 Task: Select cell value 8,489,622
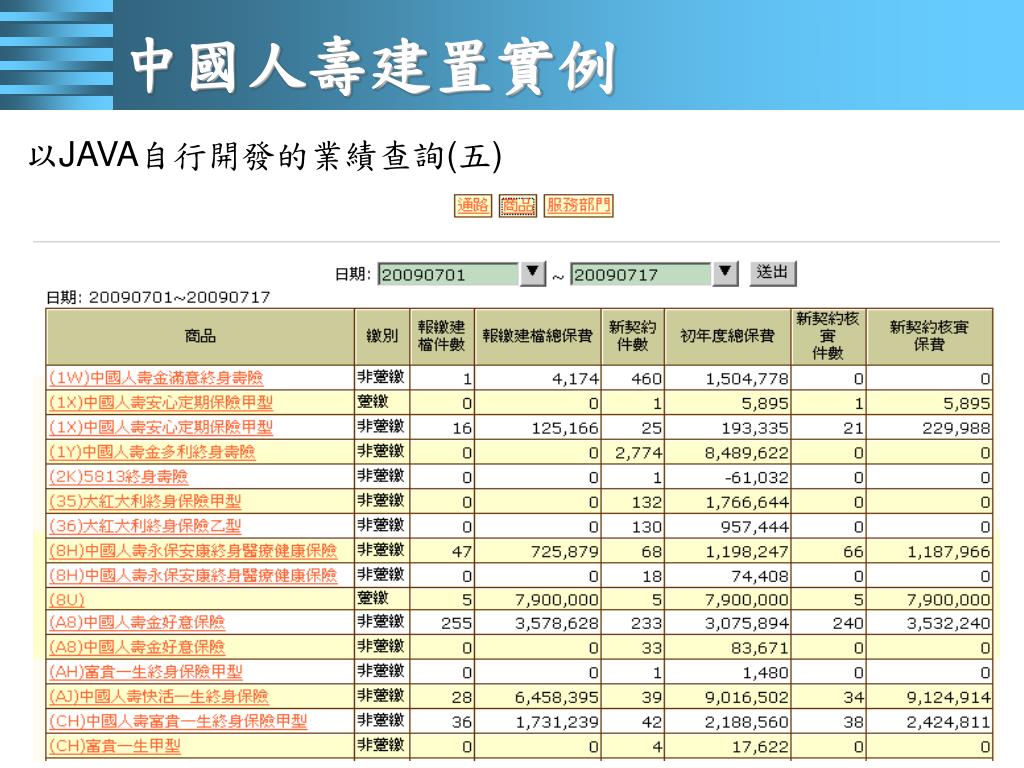(x=747, y=453)
